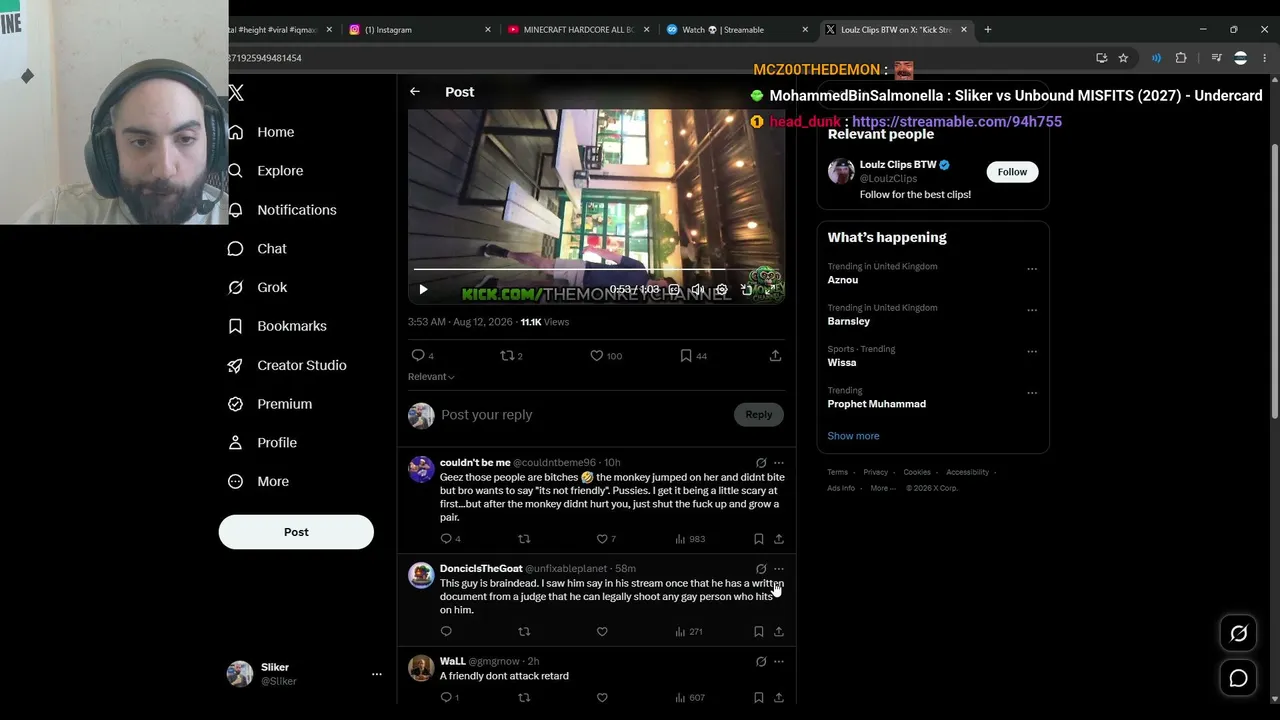1280x720 pixels.
Task: Open Grok icon on WaLL reply
Action: [x=761, y=662]
